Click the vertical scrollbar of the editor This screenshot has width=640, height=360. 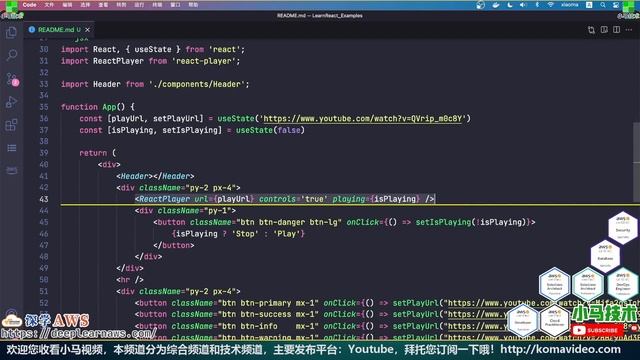coord(636,163)
